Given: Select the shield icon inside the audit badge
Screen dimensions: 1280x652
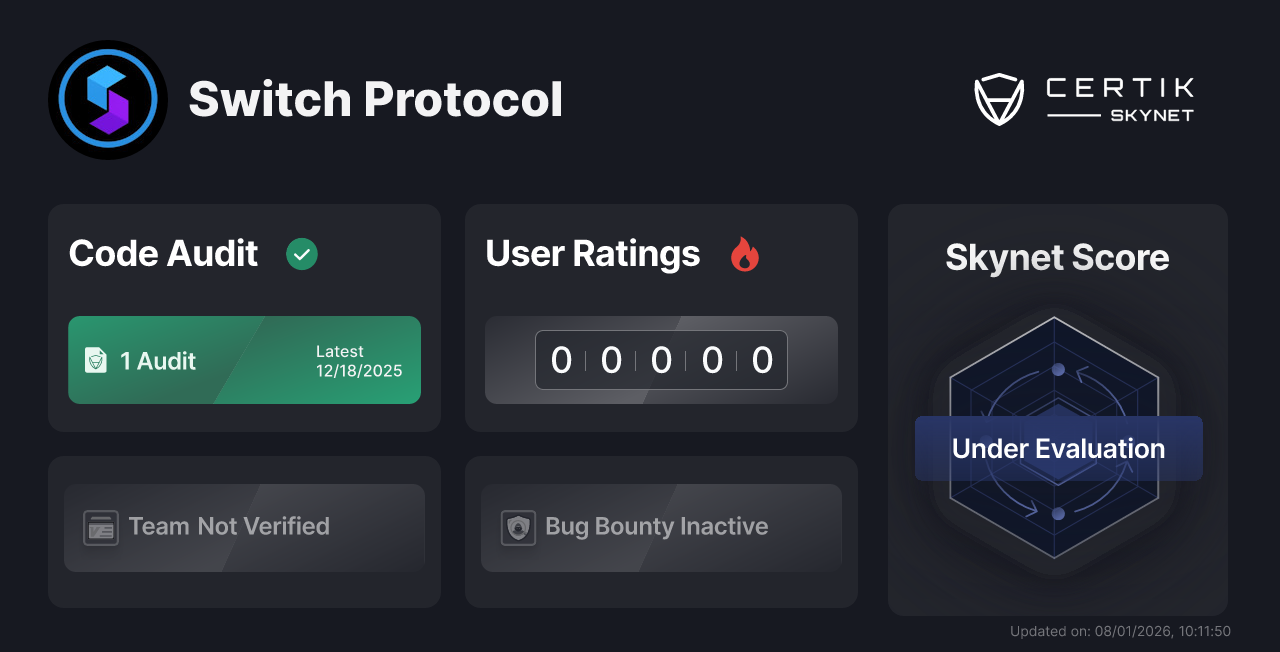Looking at the screenshot, I should [96, 360].
